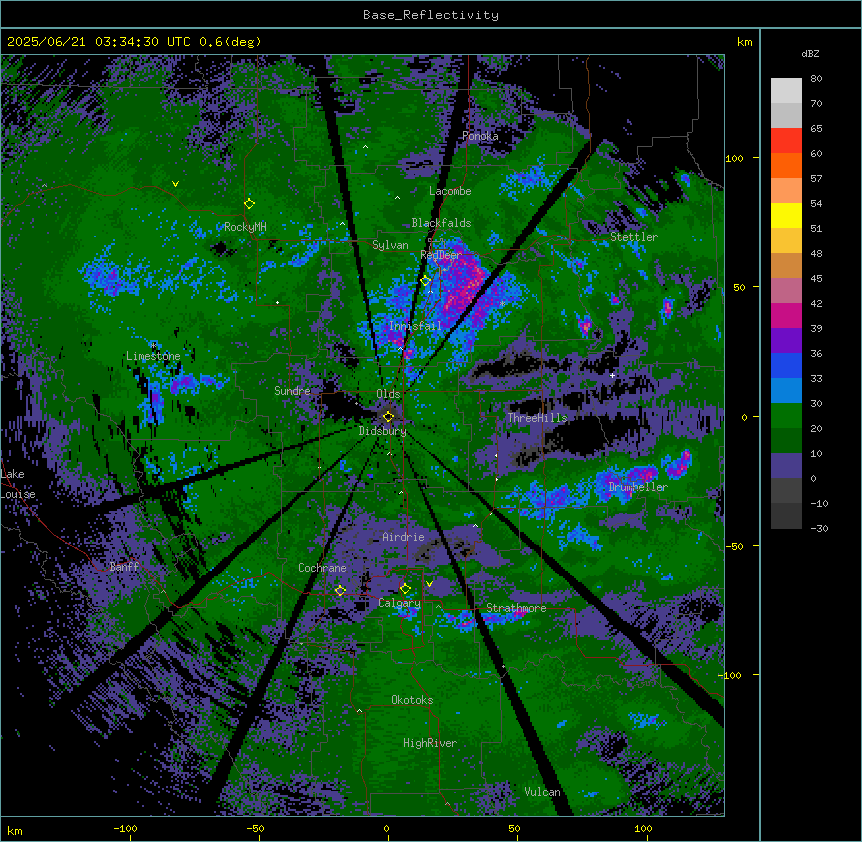Click the Olds label
The image size is (862, 842).
pos(388,394)
